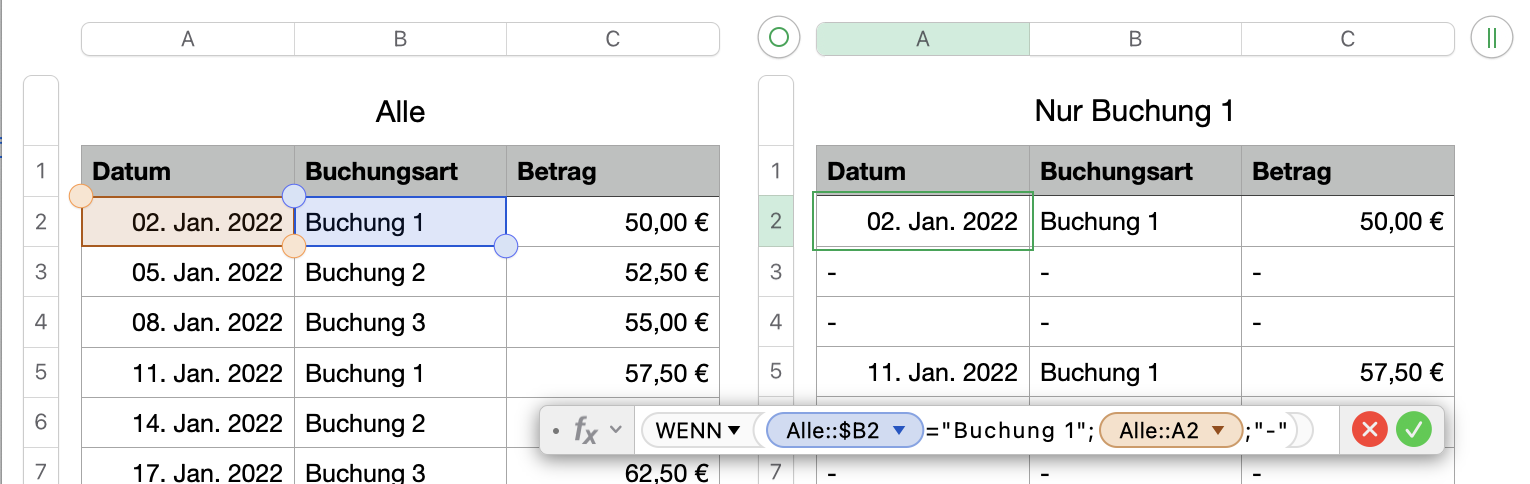Image resolution: width=1530 pixels, height=484 pixels.
Task: Open the Alle::$B2 reference options arrow
Action: 898,431
